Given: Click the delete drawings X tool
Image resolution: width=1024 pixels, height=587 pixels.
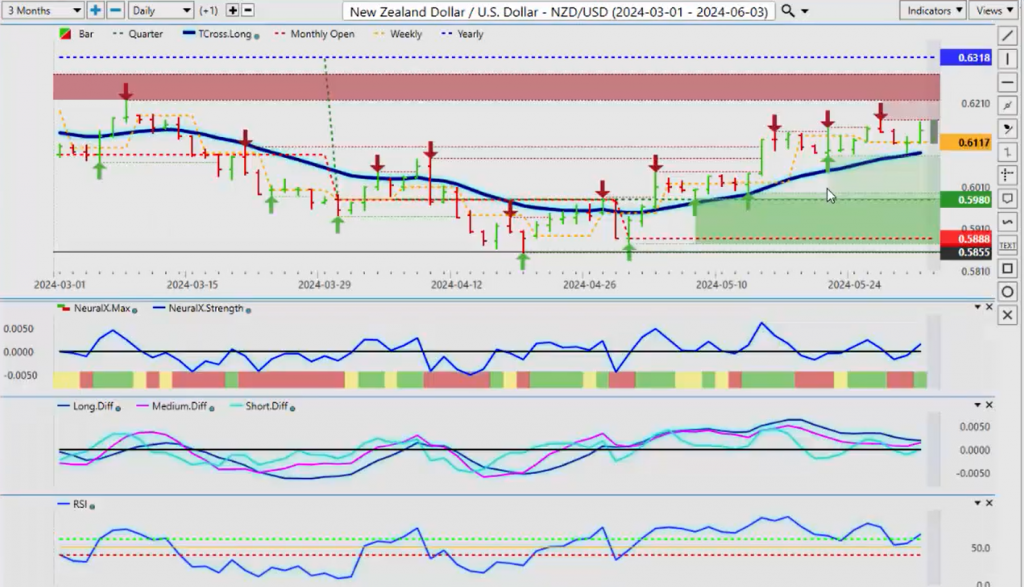Looking at the screenshot, I should [1007, 315].
